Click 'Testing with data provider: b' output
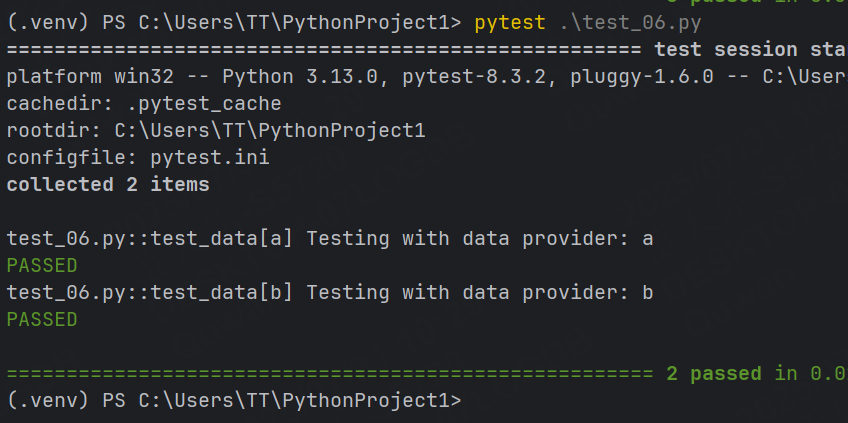 [480, 293]
